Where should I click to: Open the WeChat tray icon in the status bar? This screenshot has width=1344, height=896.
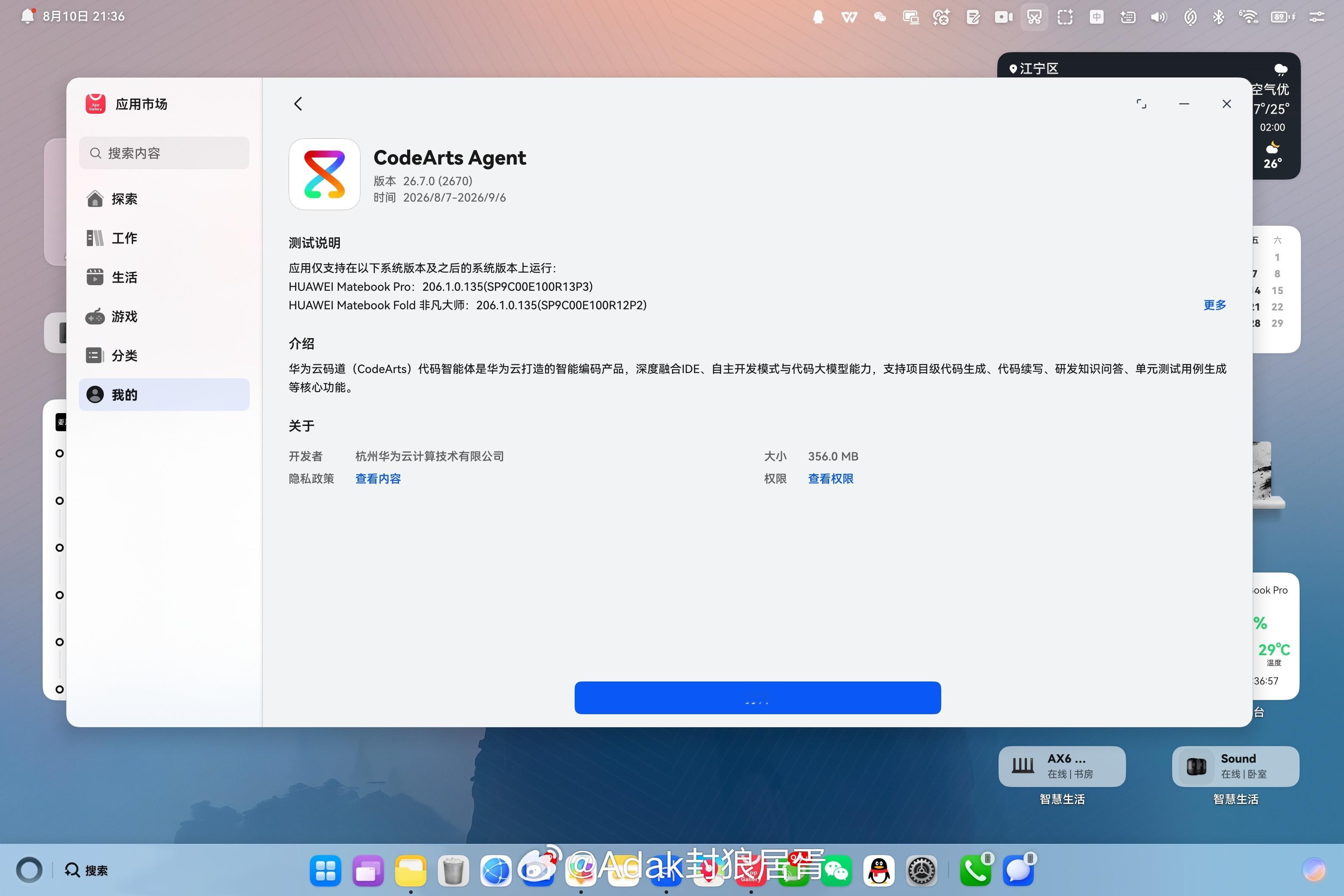point(880,17)
